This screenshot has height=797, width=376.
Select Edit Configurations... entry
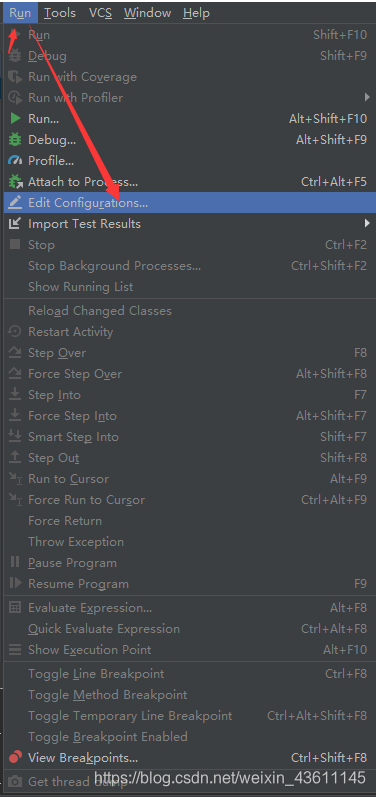(190, 202)
